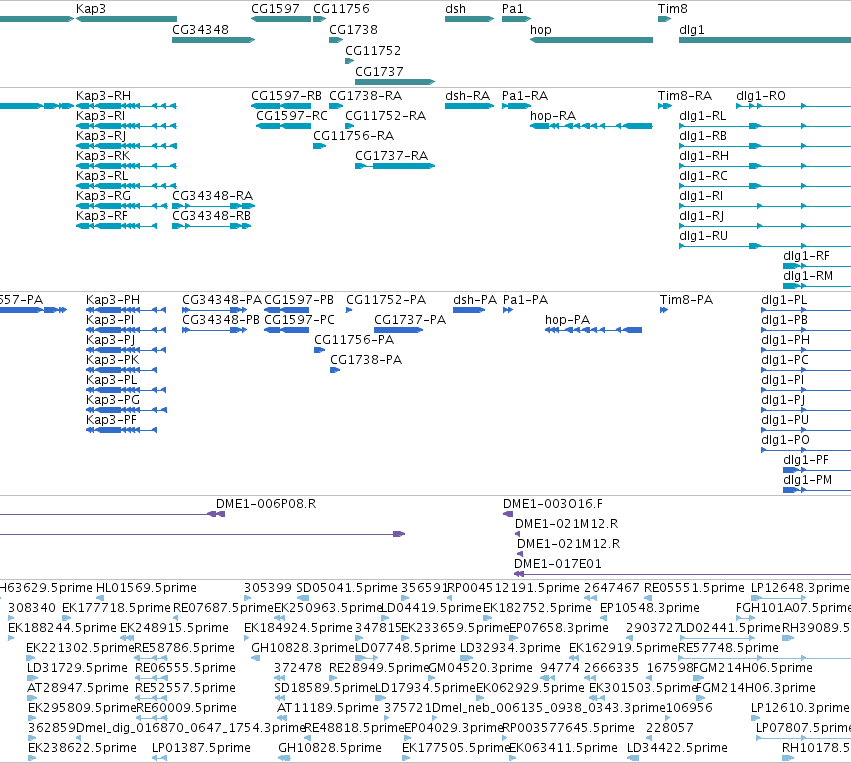This screenshot has width=851, height=763.
Task: Select transcript CG34348-RA
Action: tap(213, 196)
